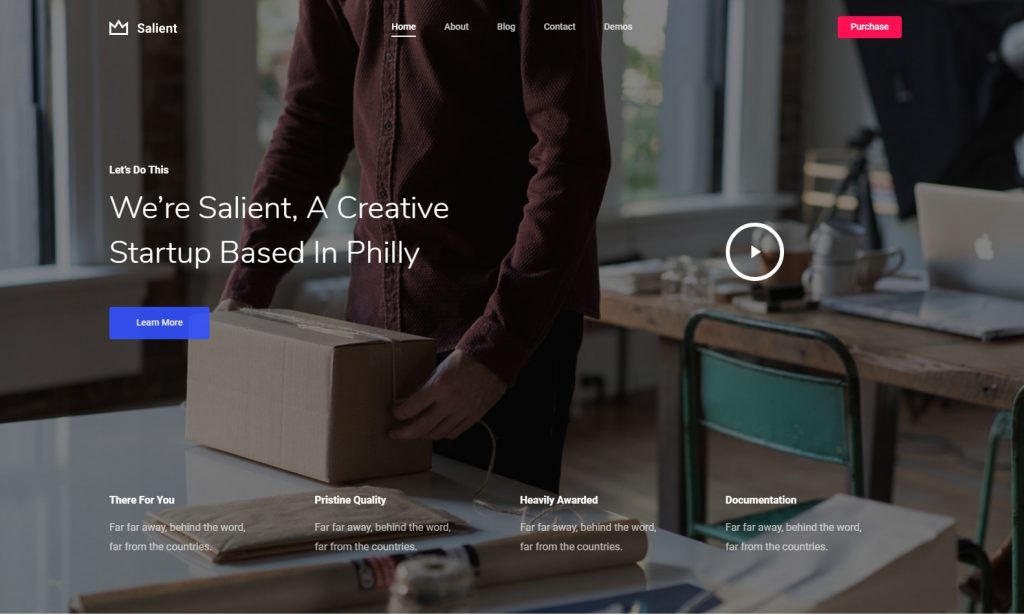Play the hero video with circular play button
1024x615 pixels.
pos(754,252)
